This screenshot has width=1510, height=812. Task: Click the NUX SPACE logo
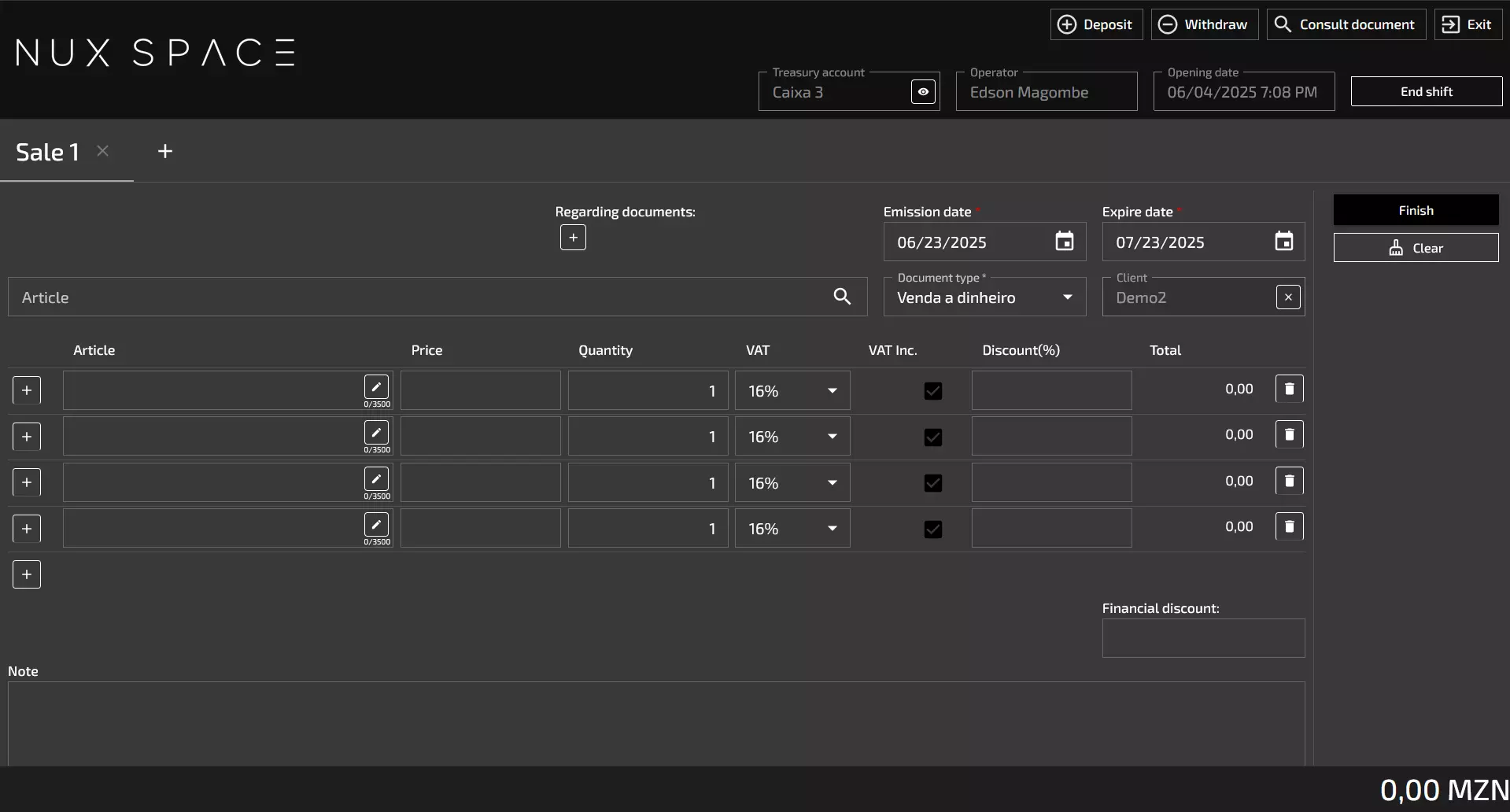point(156,53)
